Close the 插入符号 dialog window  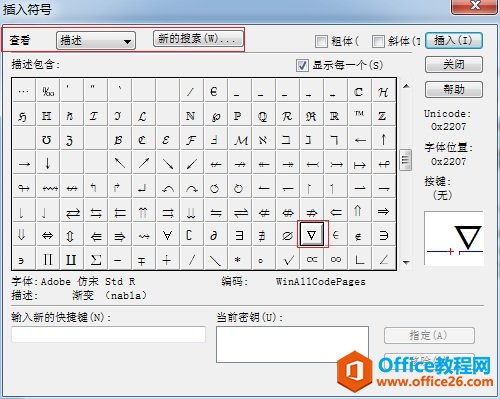coord(474,6)
